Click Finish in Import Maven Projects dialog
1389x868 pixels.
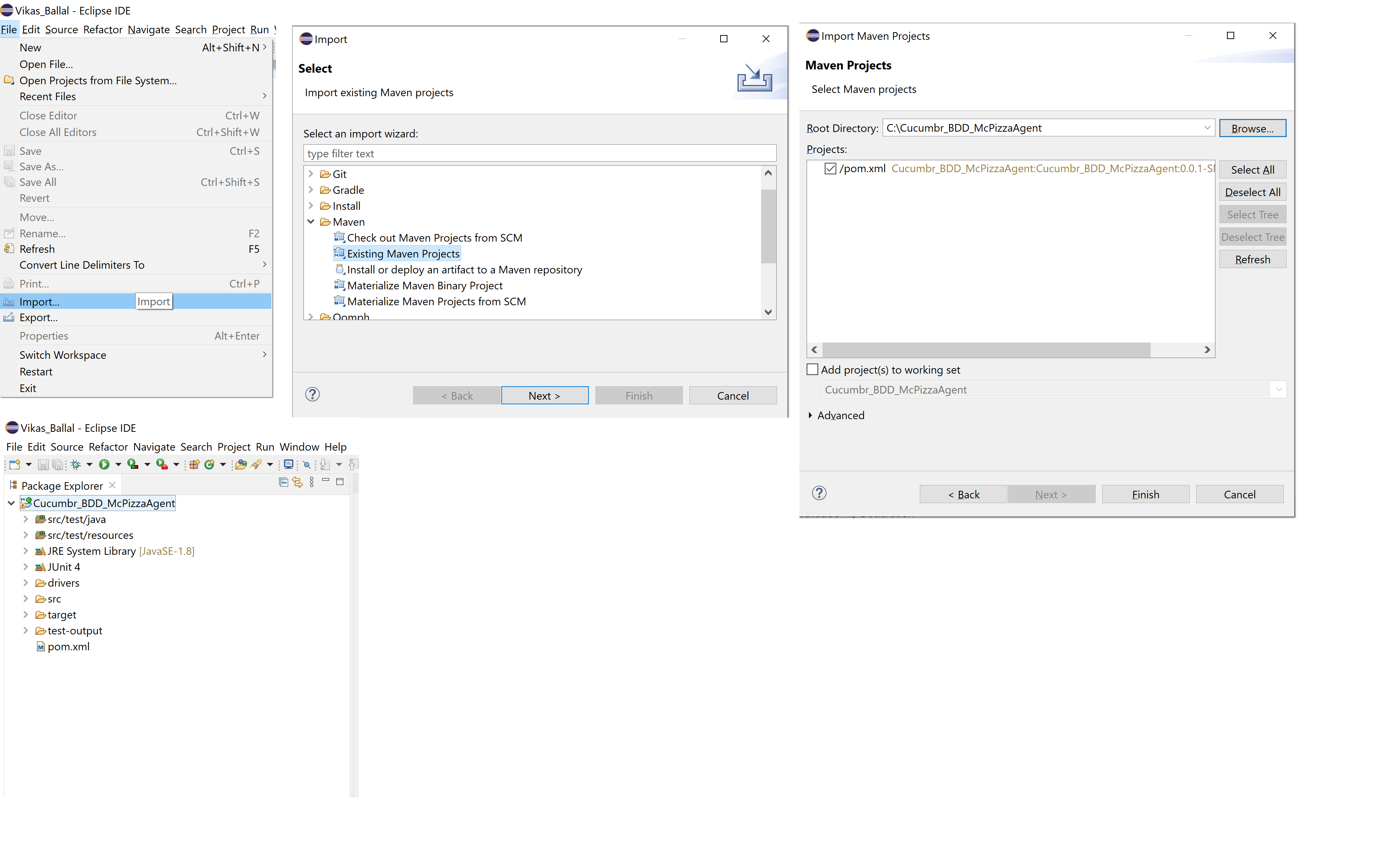(1145, 494)
